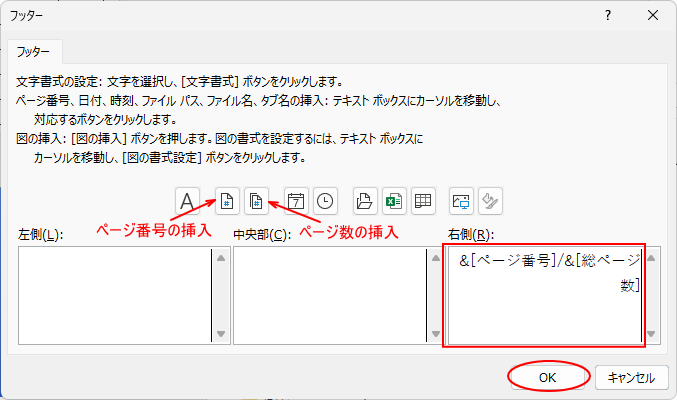The width and height of the screenshot is (677, 400).
Task: Click inside the 左側(L) text box
Action: pos(115,295)
